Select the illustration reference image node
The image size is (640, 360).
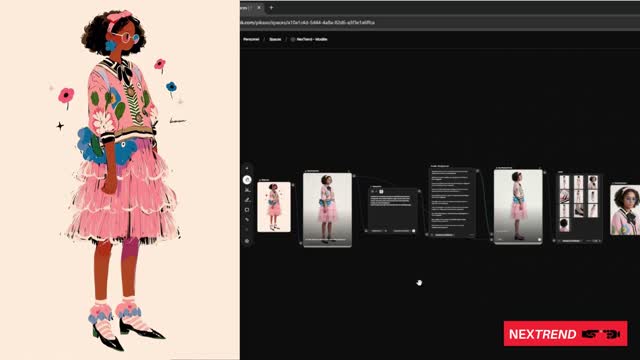[274, 207]
